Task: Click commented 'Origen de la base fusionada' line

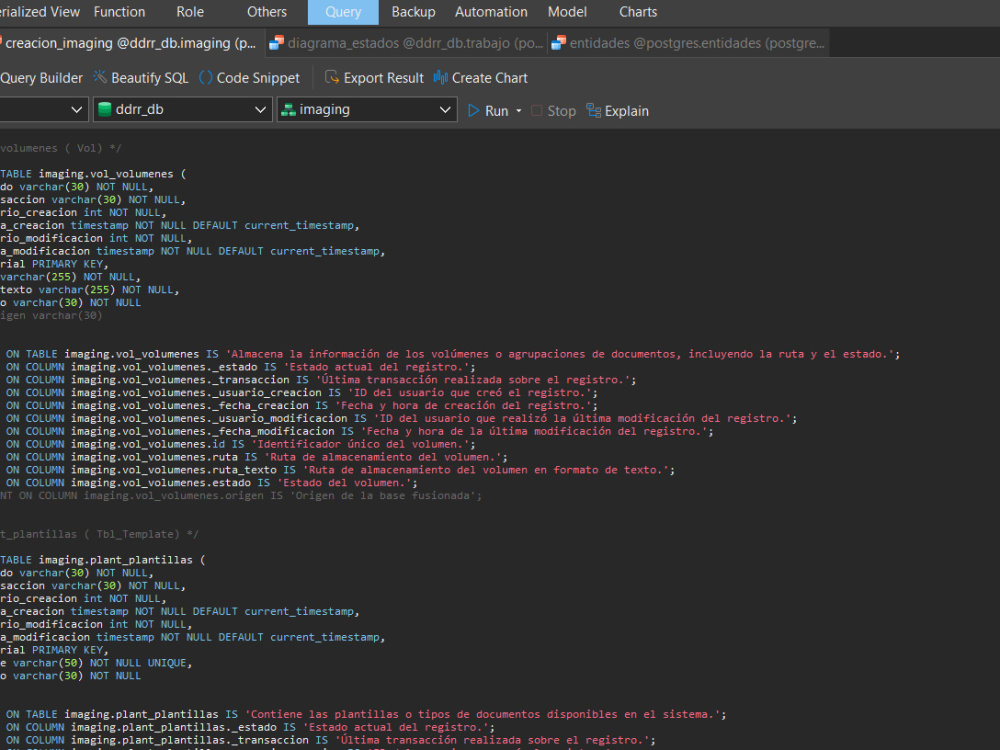Action: point(241,496)
